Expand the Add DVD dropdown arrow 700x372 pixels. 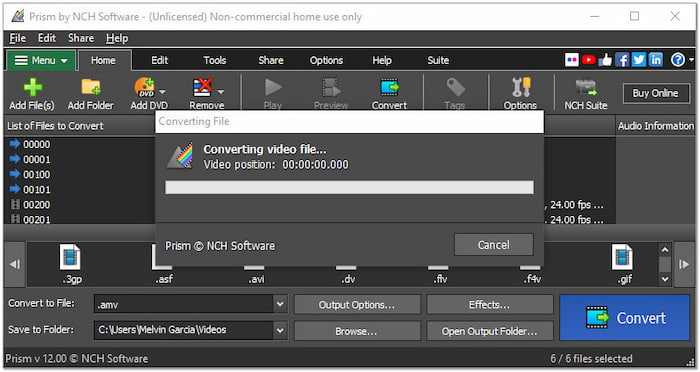pyautogui.click(x=162, y=91)
